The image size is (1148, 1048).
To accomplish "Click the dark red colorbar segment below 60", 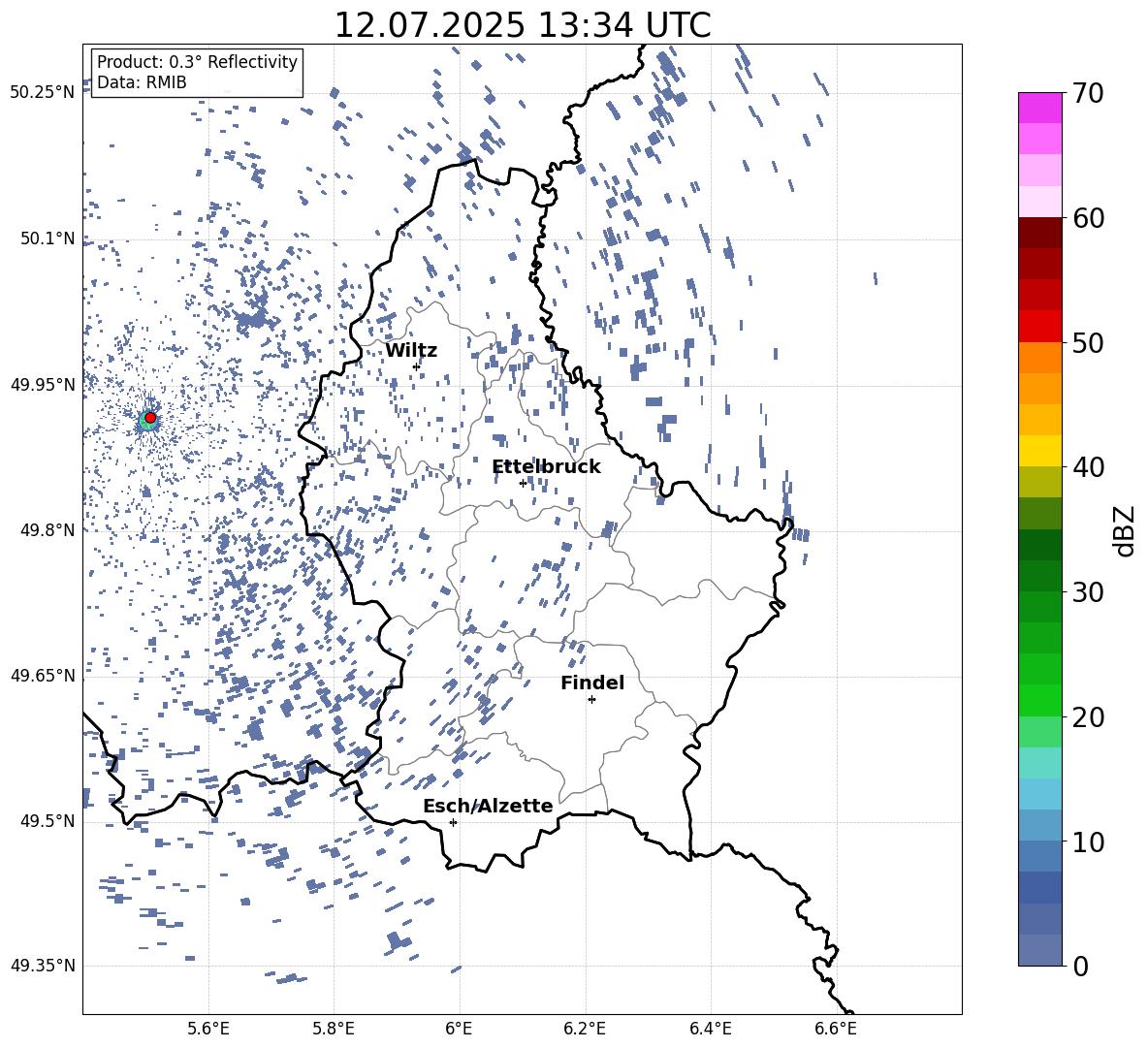I will tap(1040, 233).
